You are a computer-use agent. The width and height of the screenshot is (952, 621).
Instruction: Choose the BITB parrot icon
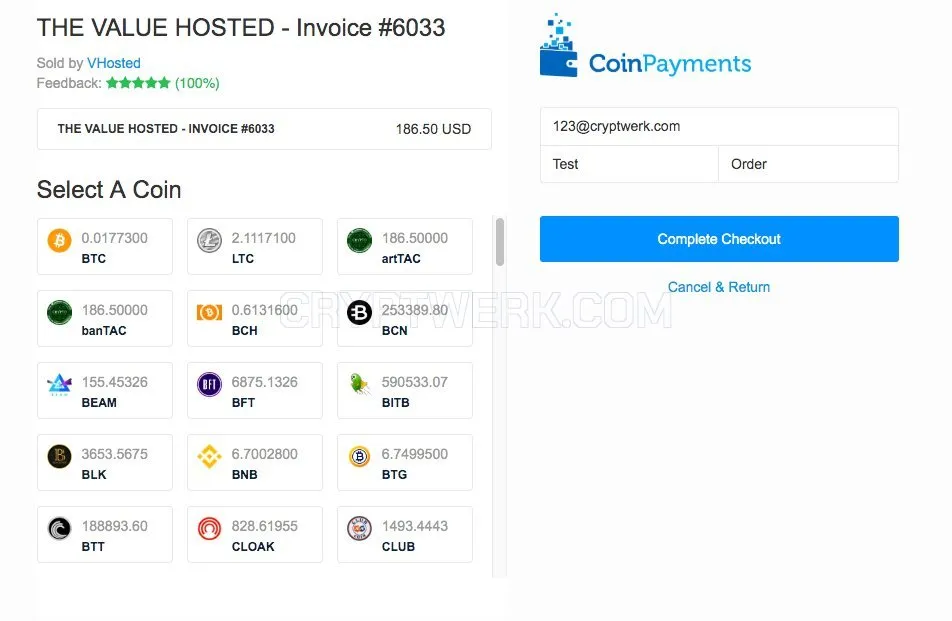[x=359, y=384]
